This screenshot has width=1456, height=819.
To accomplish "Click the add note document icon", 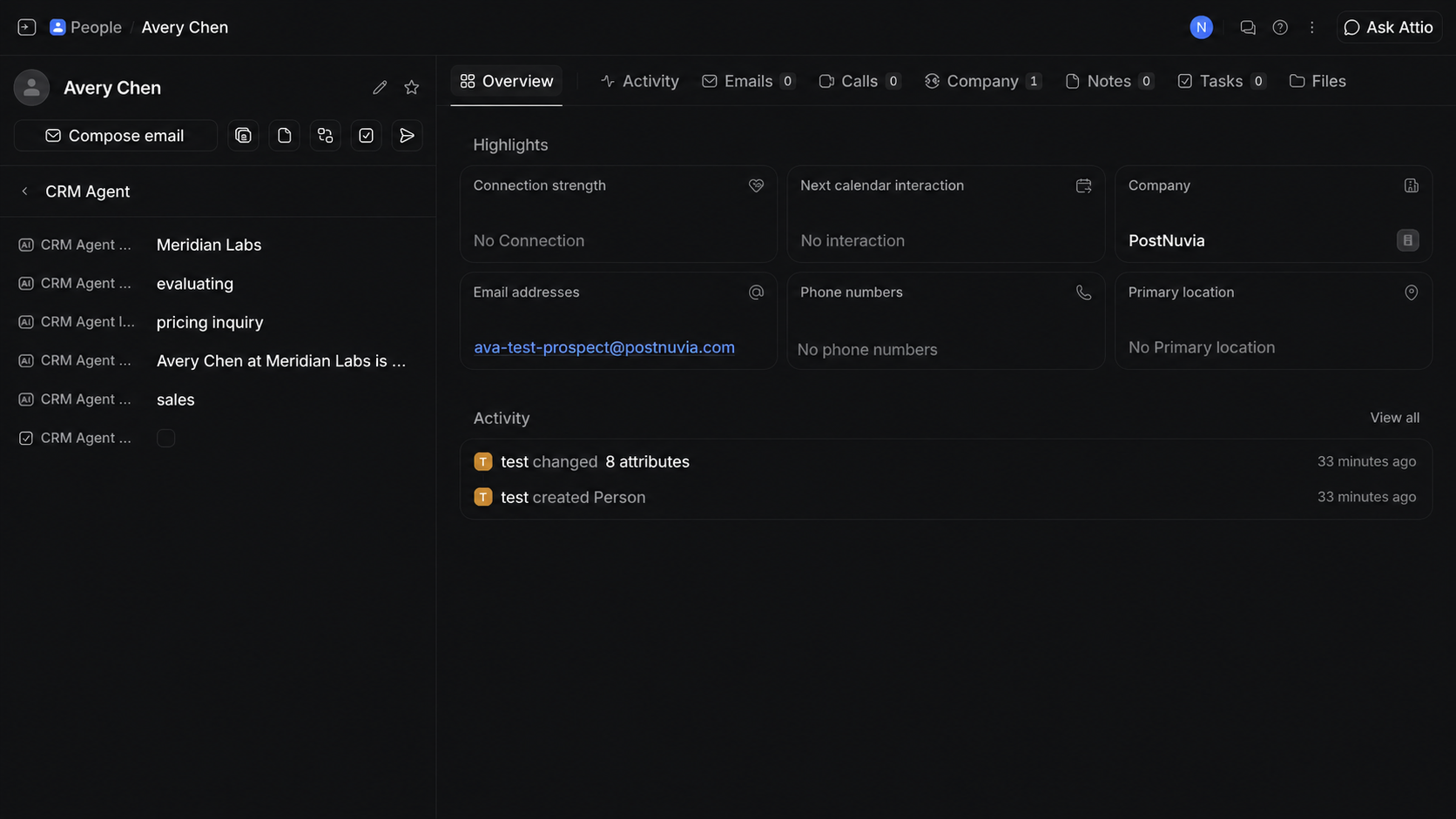I will click(x=284, y=135).
